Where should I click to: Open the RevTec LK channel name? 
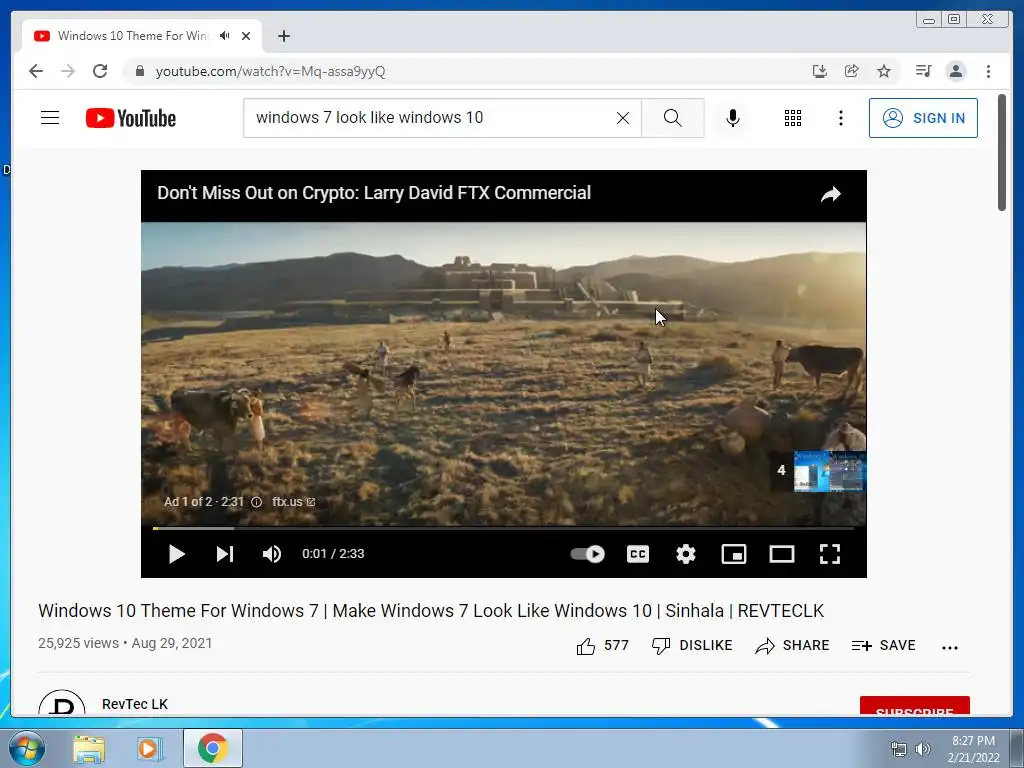pos(135,704)
